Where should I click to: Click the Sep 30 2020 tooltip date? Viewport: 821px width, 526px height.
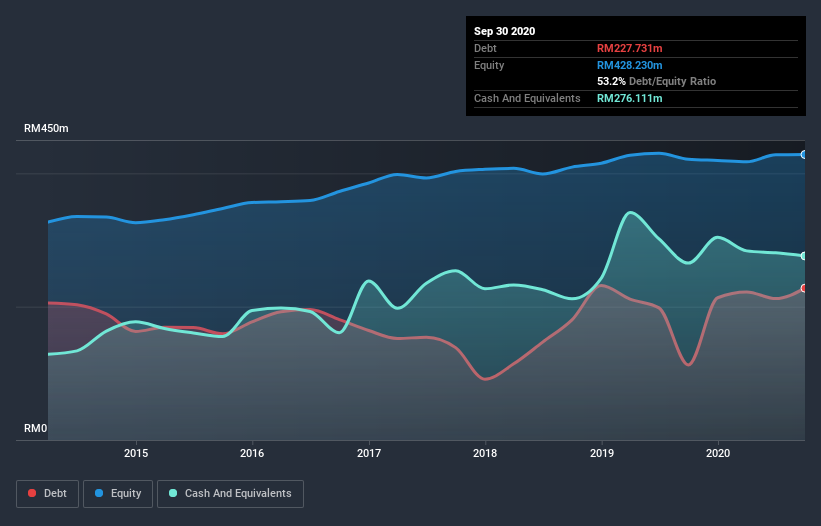tap(505, 31)
